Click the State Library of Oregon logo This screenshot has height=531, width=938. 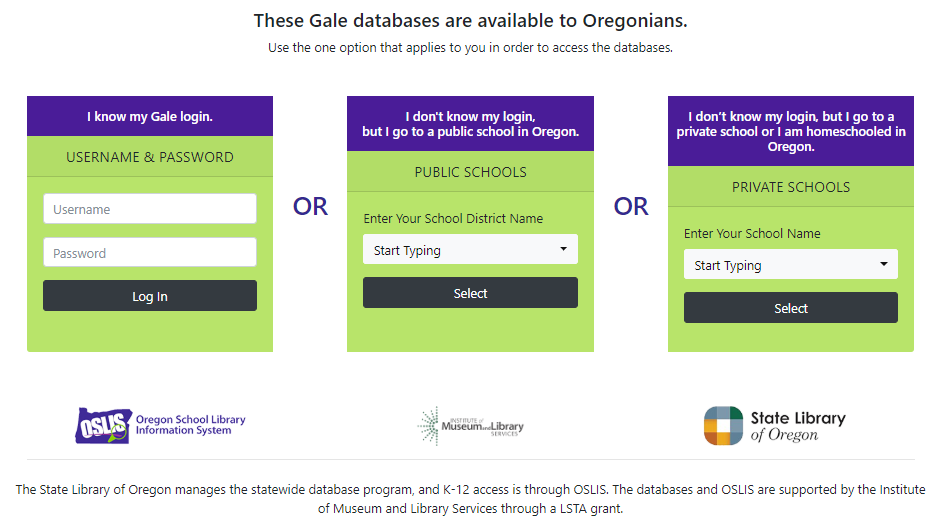click(775, 426)
